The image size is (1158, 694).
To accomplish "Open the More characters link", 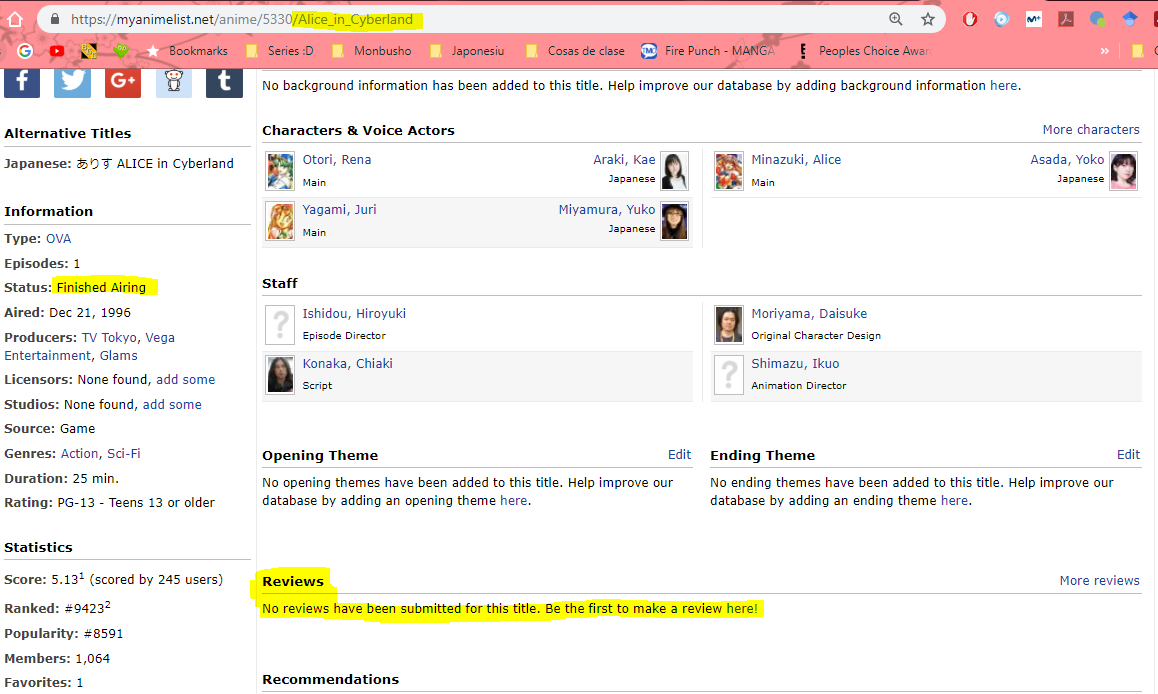I will coord(1090,129).
